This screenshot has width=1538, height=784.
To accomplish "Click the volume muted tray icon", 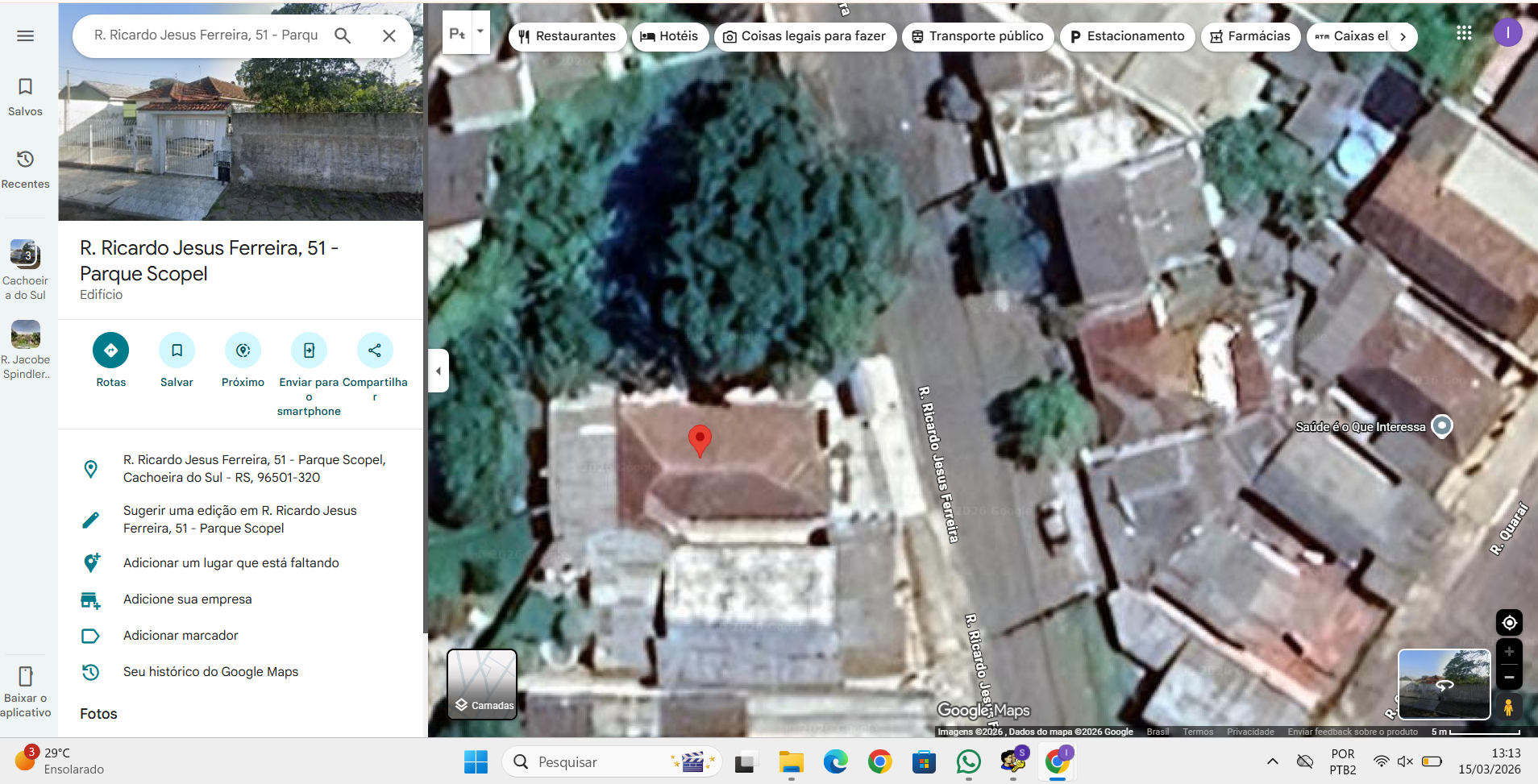I will (x=1406, y=761).
